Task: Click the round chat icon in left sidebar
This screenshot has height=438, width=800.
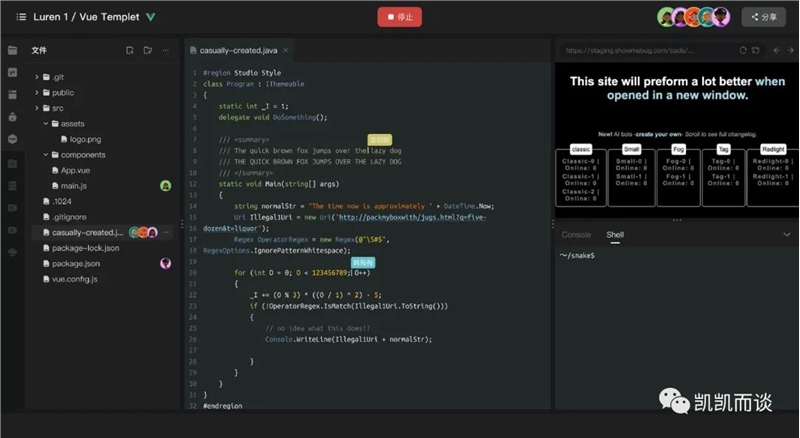Action: (13, 139)
